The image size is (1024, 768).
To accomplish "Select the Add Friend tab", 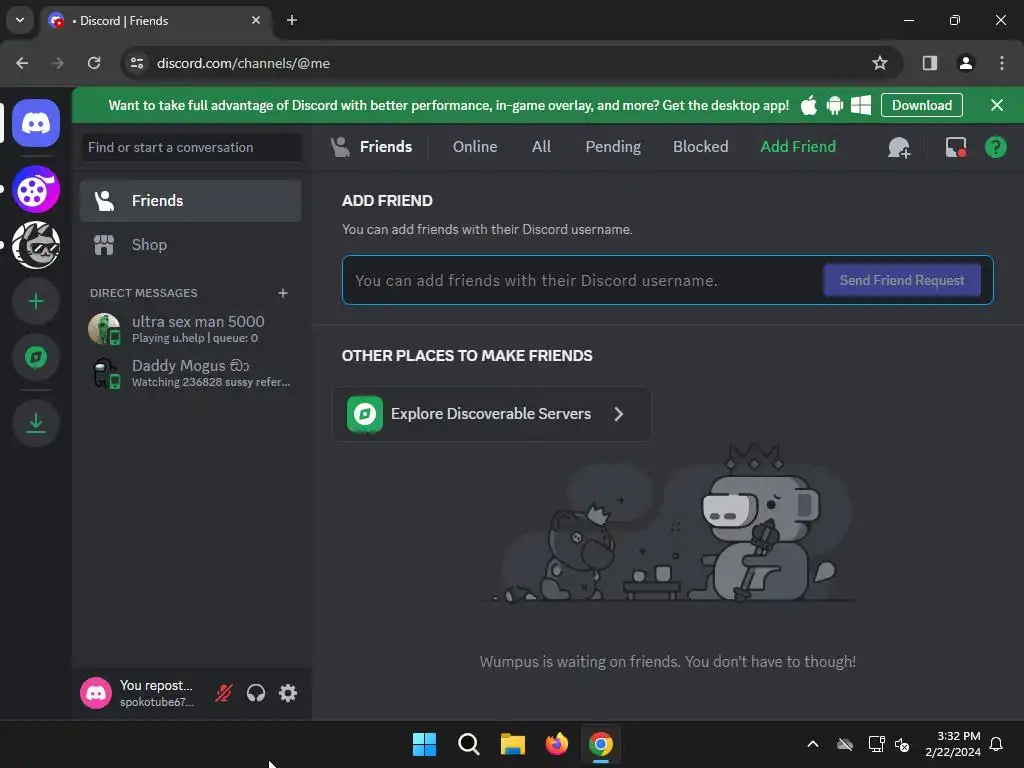I will [x=798, y=147].
